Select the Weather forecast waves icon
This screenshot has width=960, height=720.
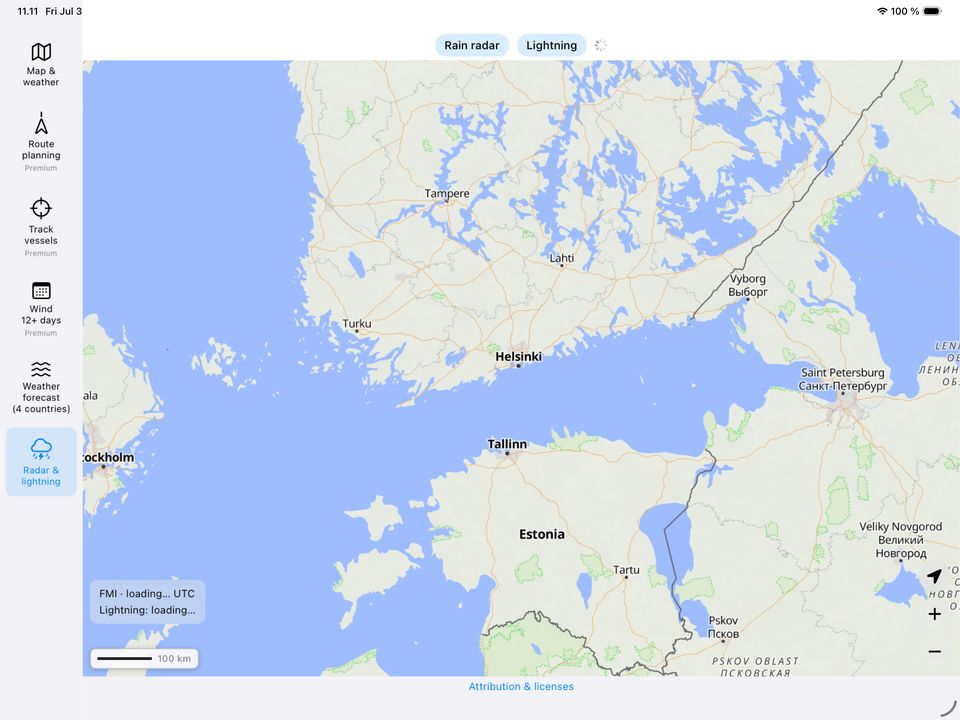[x=41, y=369]
